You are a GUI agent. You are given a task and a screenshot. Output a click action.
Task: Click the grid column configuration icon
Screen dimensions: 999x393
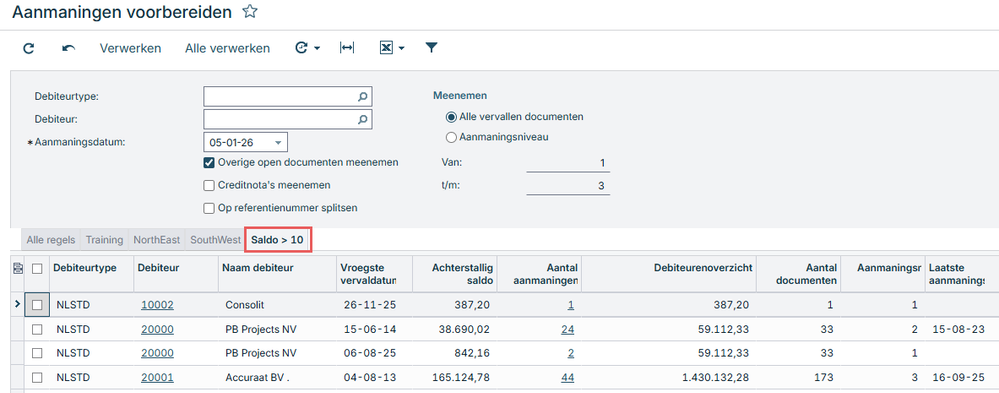coord(17,269)
